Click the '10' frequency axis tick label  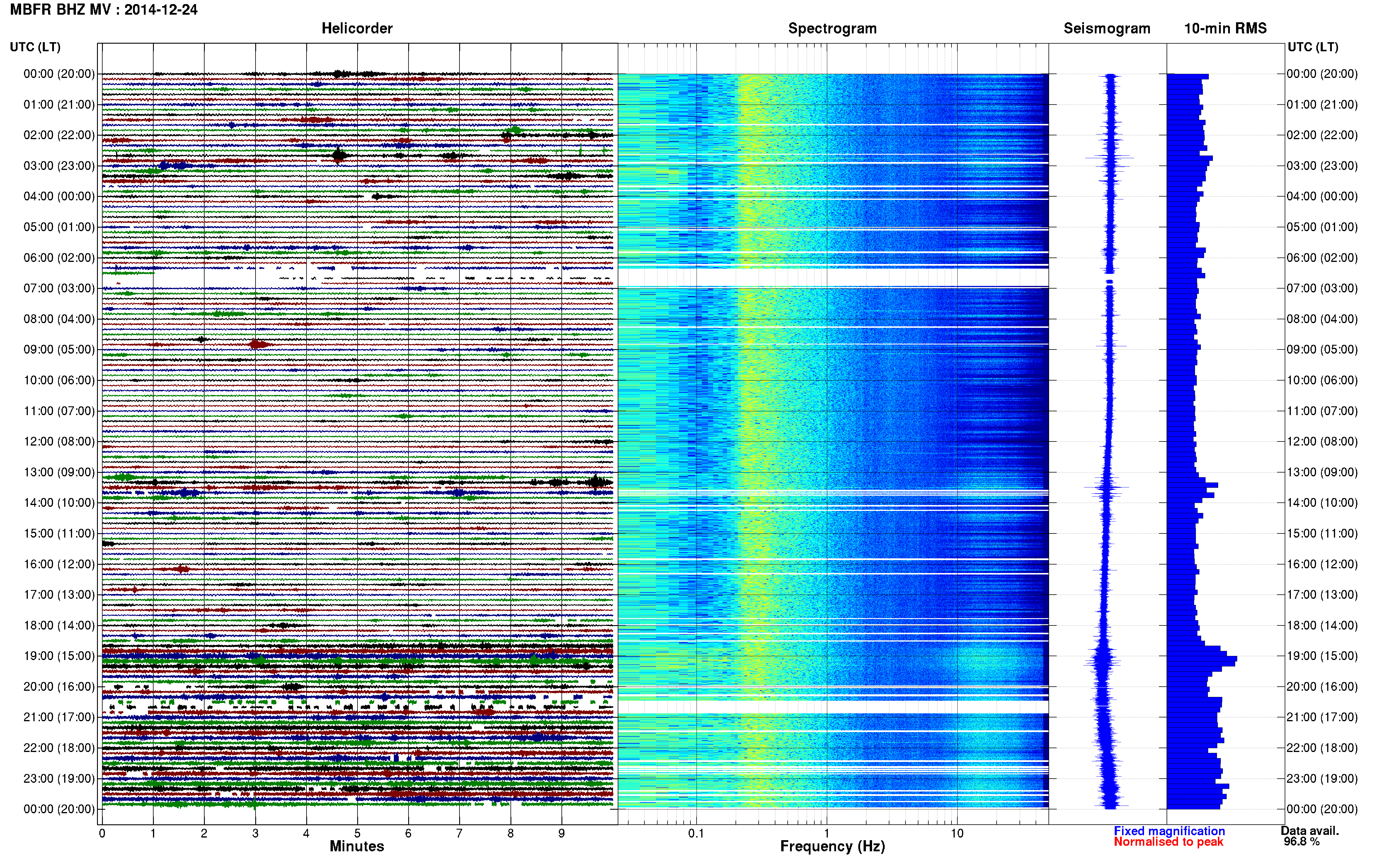(957, 833)
